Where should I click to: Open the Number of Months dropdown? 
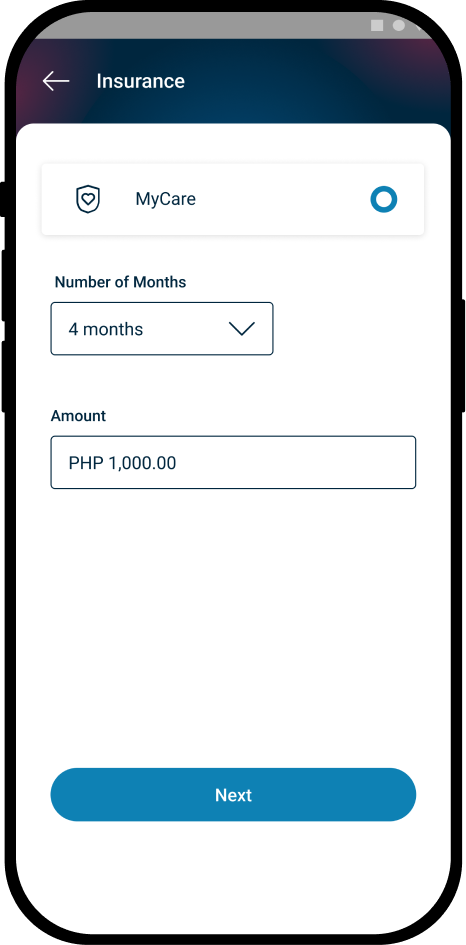point(162,328)
